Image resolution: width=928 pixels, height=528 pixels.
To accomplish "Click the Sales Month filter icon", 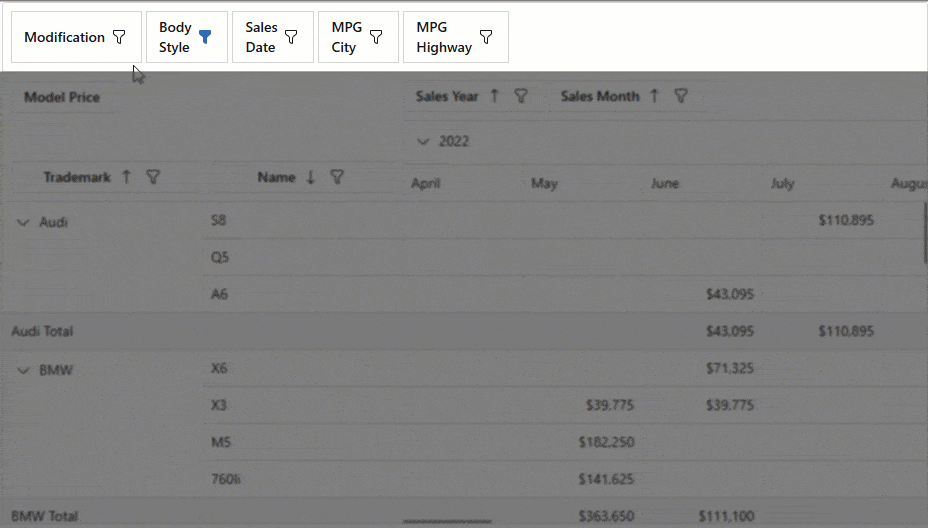I will 681,96.
